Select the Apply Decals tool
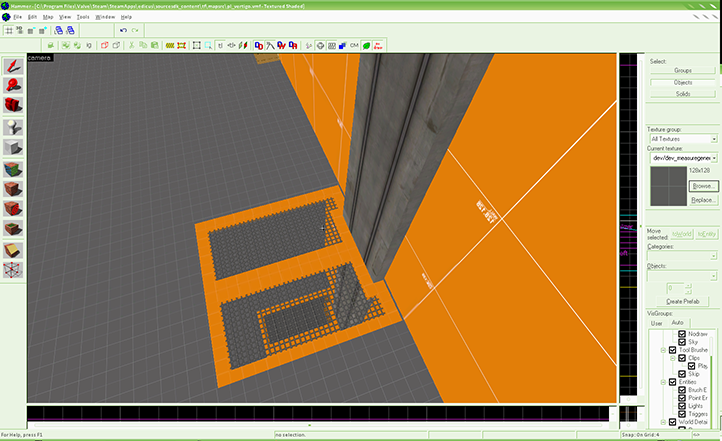 coord(13,209)
